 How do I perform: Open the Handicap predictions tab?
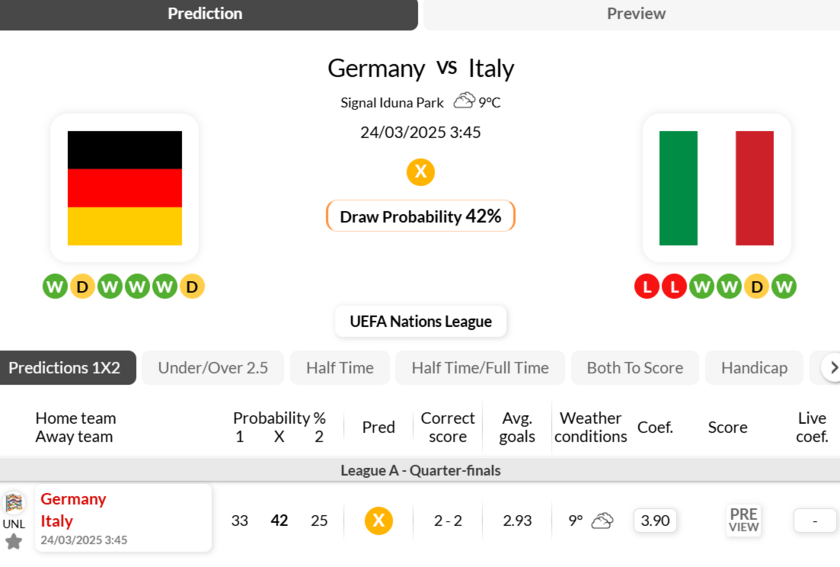(x=754, y=368)
